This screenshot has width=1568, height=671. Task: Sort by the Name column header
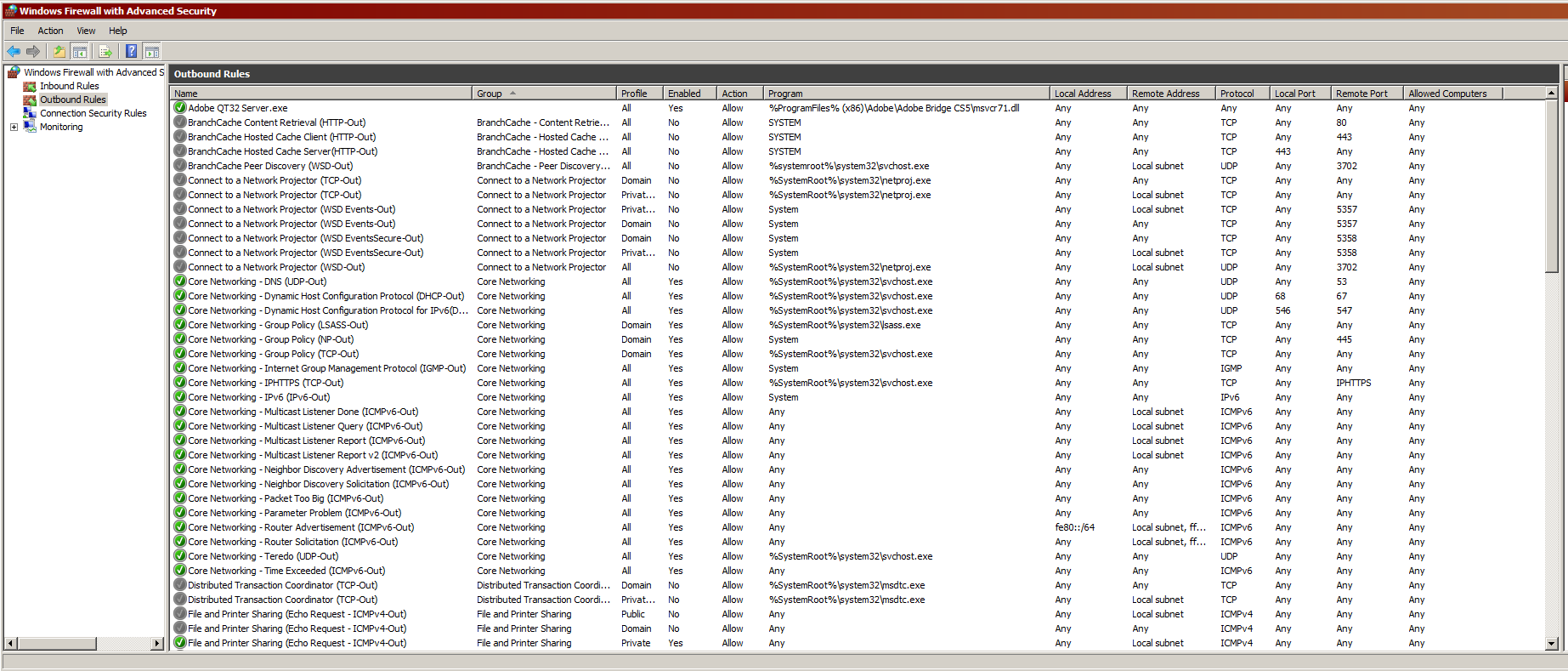pyautogui.click(x=321, y=94)
